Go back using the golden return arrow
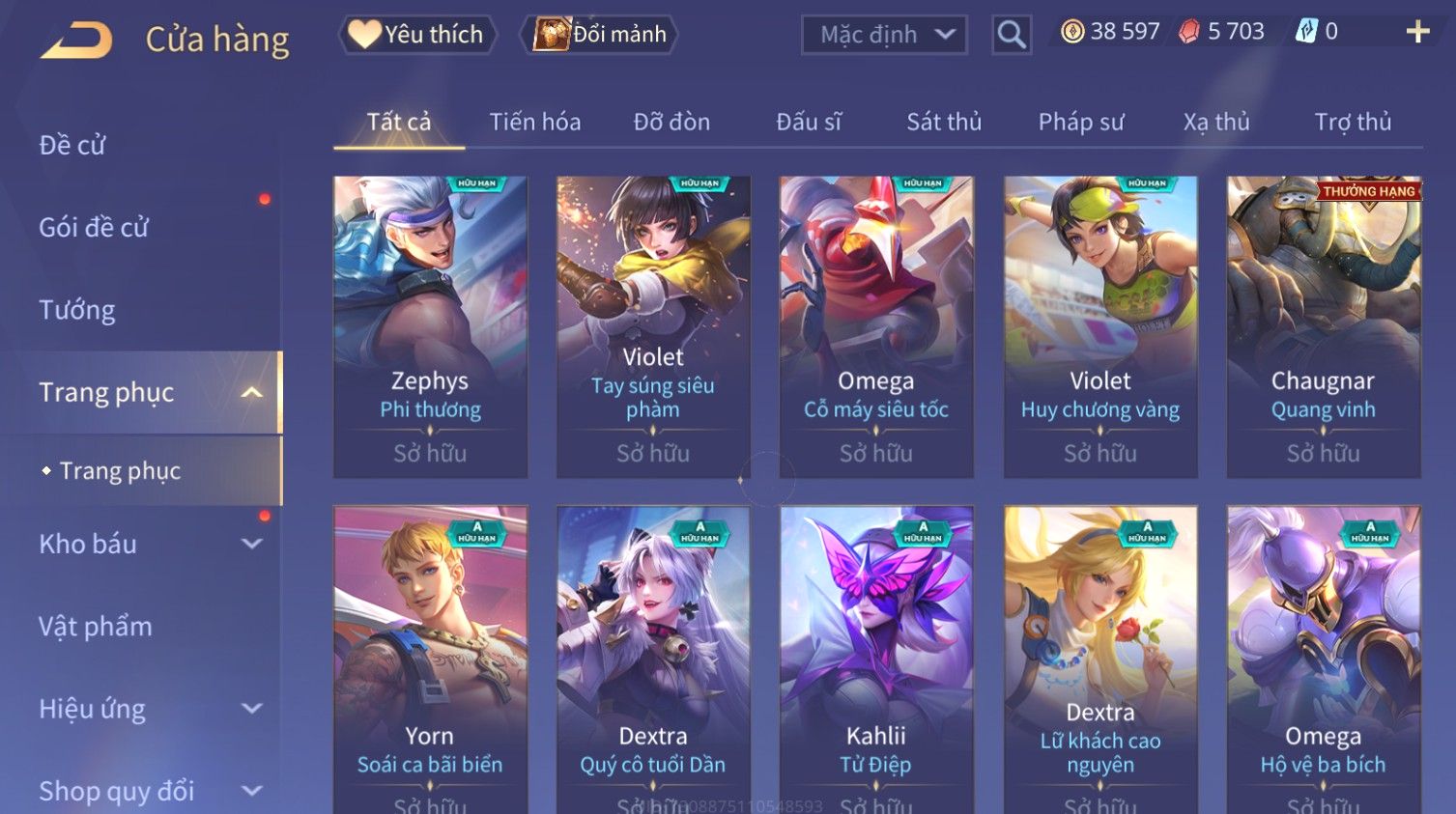1456x814 pixels. point(76,41)
